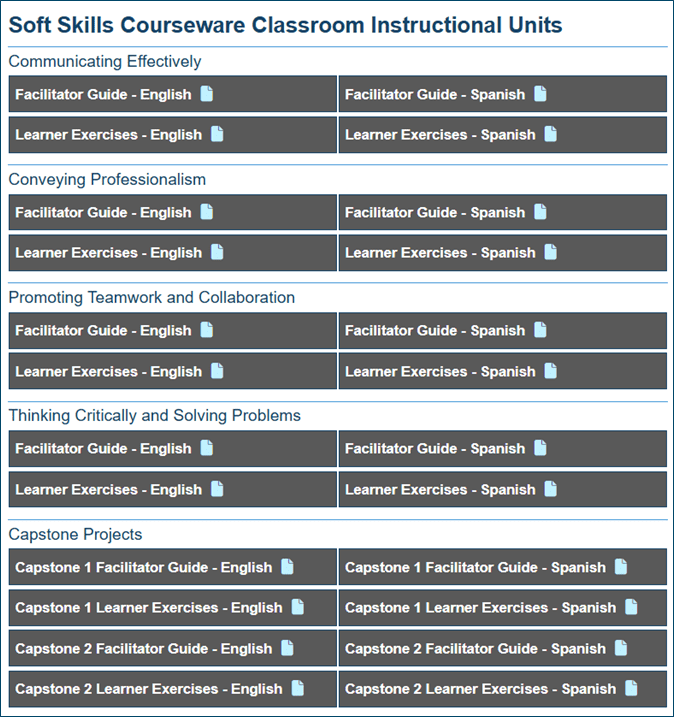Click document icon beside Capstone 1 Facilitator Guide - English

288,567
